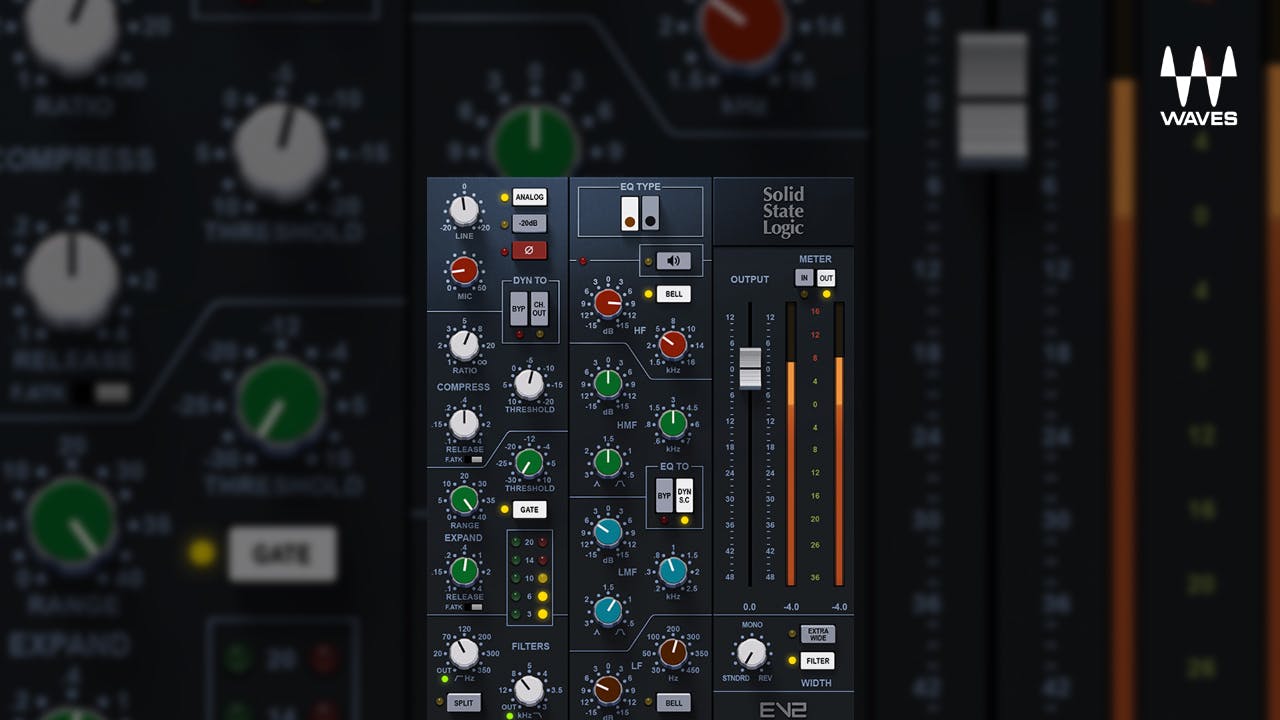
Task: Click the HF kHz frequency knob
Action: point(673,345)
